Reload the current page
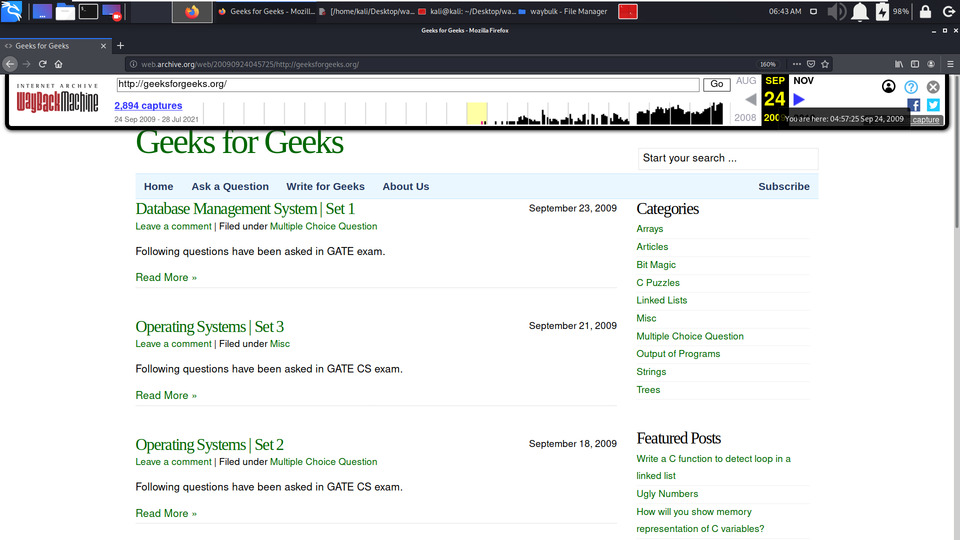960x540 pixels. coord(42,64)
